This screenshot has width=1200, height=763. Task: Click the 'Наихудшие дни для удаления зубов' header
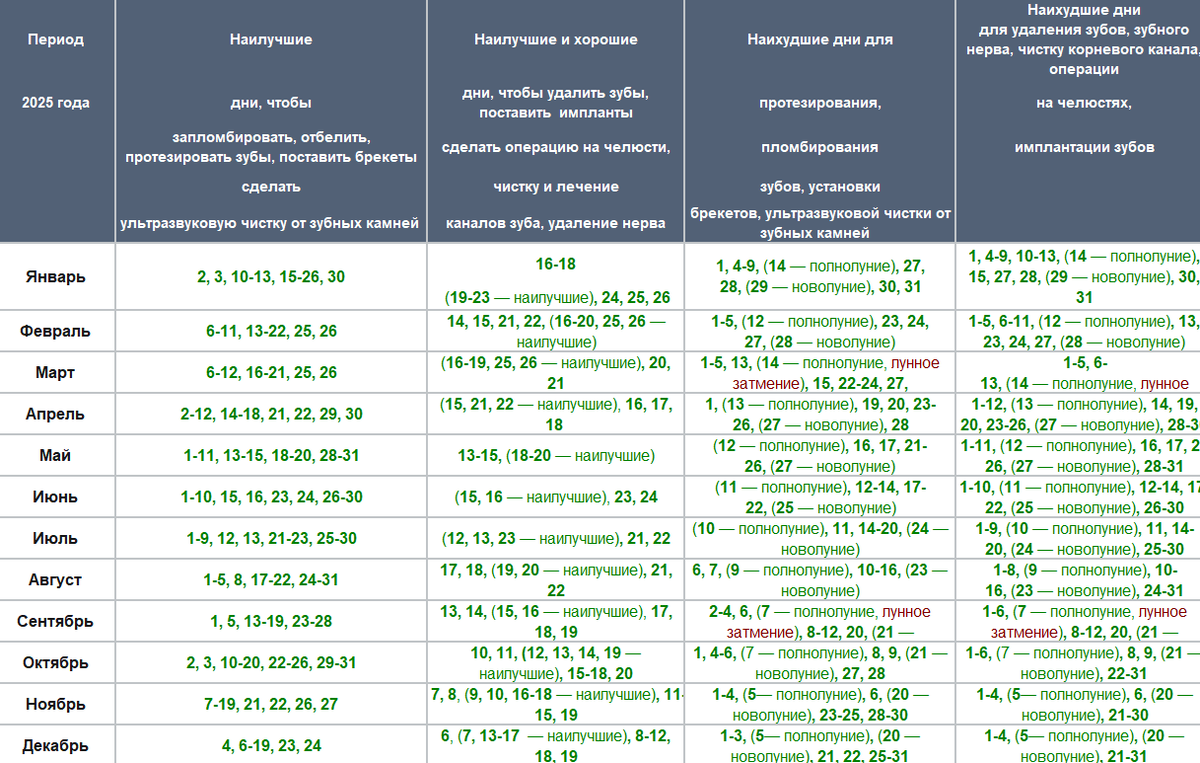point(1078,120)
